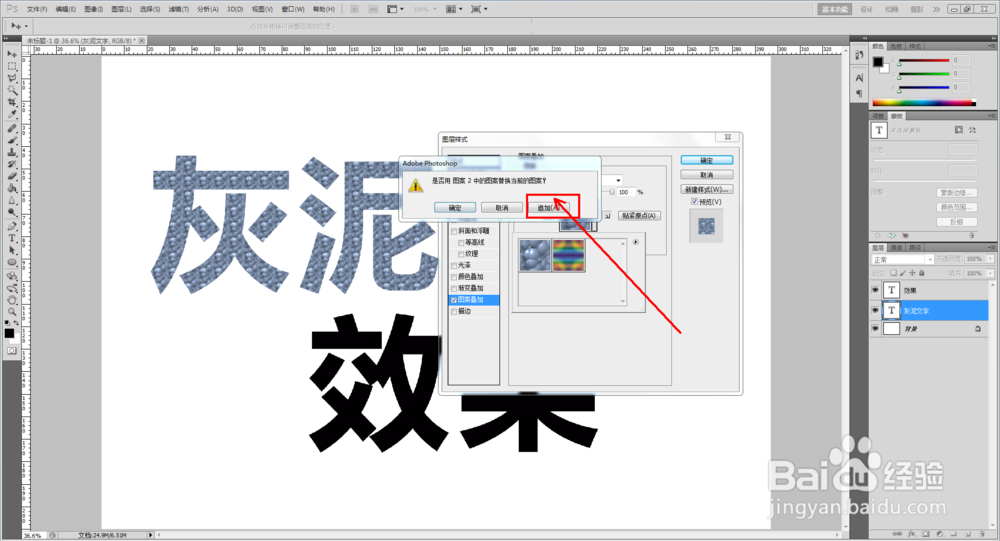Open the Paragraph panel icon
This screenshot has height=541, width=1000.
point(859,93)
